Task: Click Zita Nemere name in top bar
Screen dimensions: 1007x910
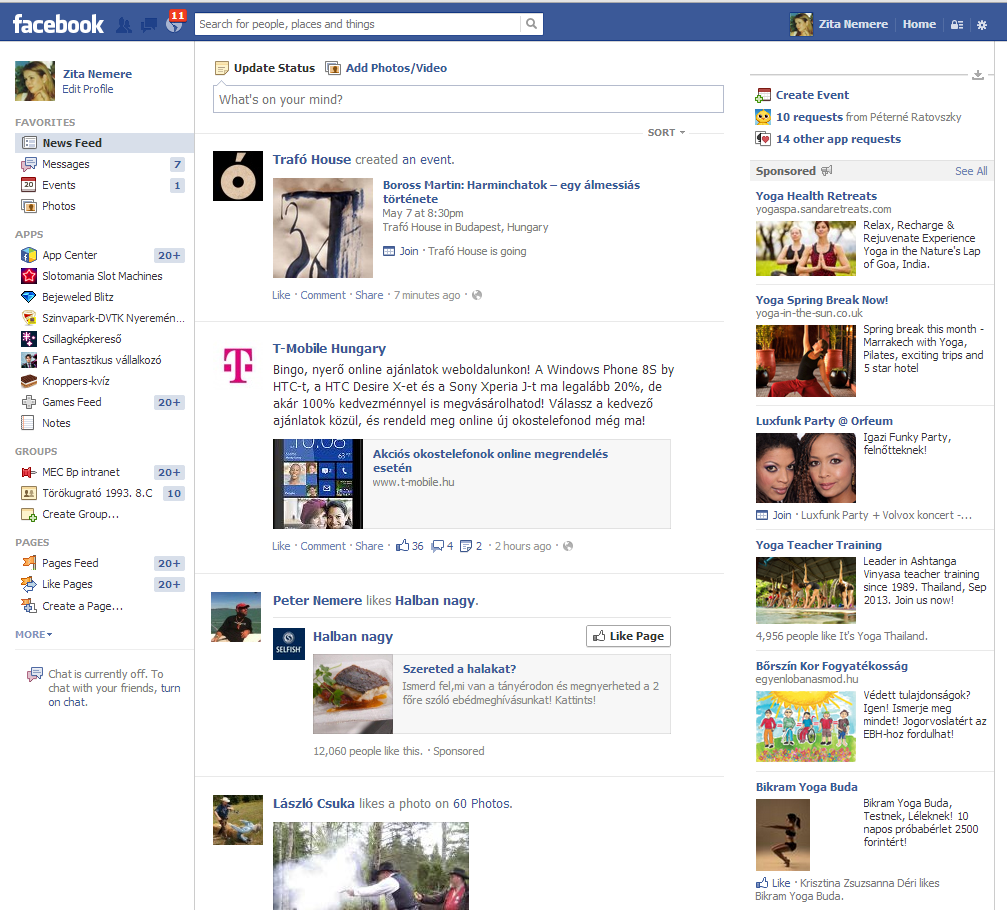Action: pyautogui.click(x=853, y=24)
